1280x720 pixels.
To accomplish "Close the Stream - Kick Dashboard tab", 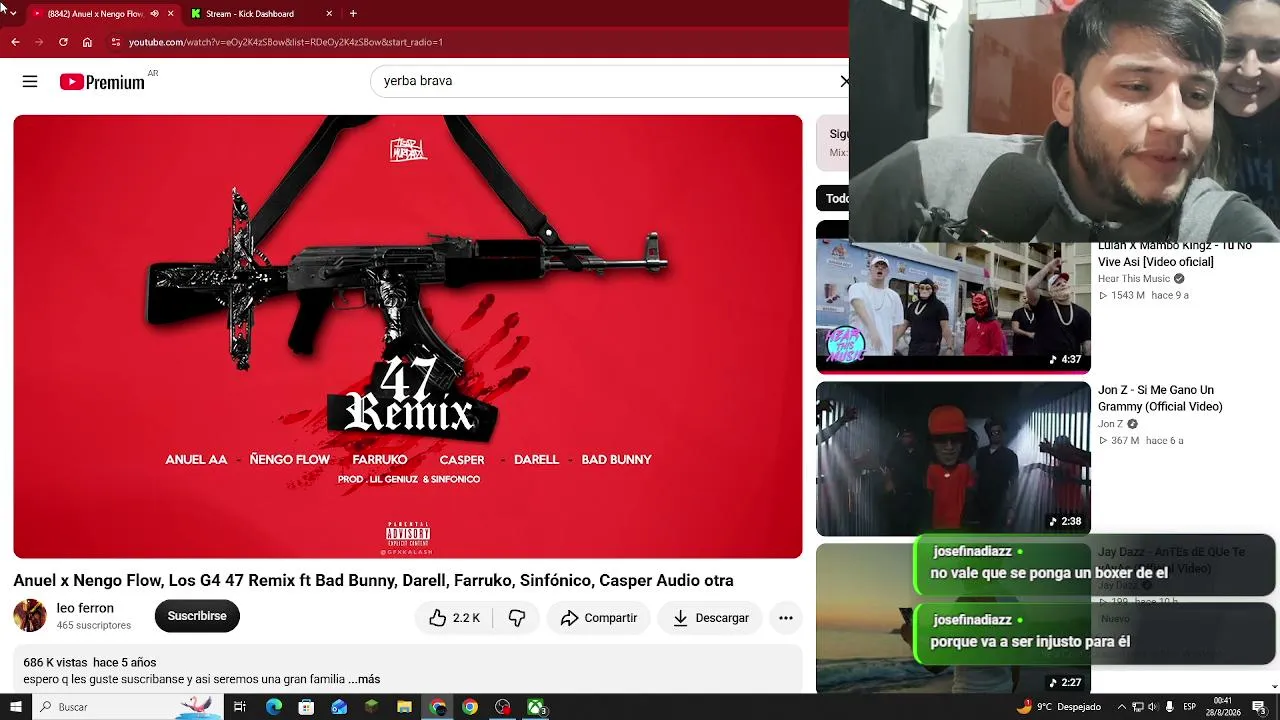I will coord(329,13).
